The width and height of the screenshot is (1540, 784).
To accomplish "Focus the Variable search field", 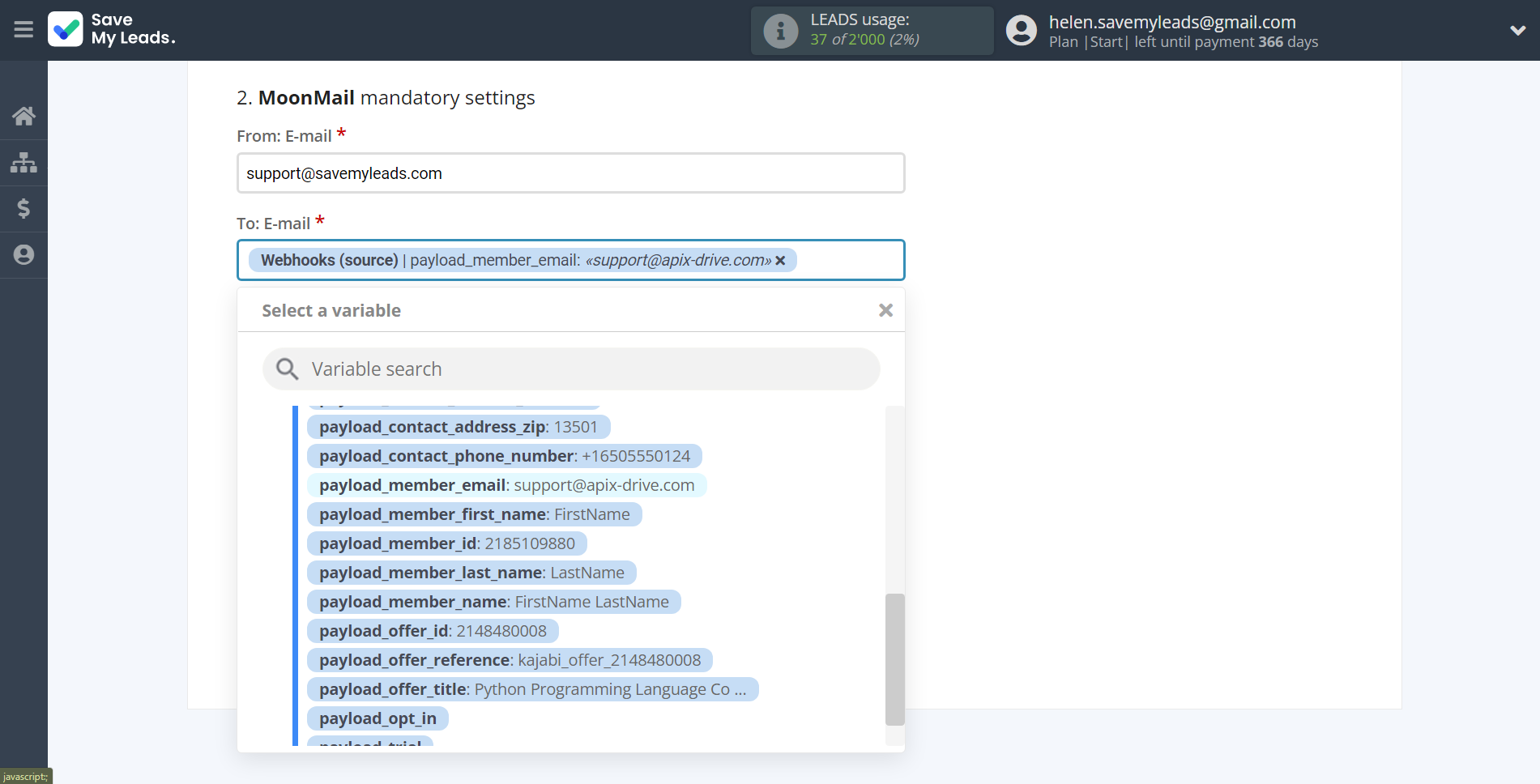I will 571,369.
